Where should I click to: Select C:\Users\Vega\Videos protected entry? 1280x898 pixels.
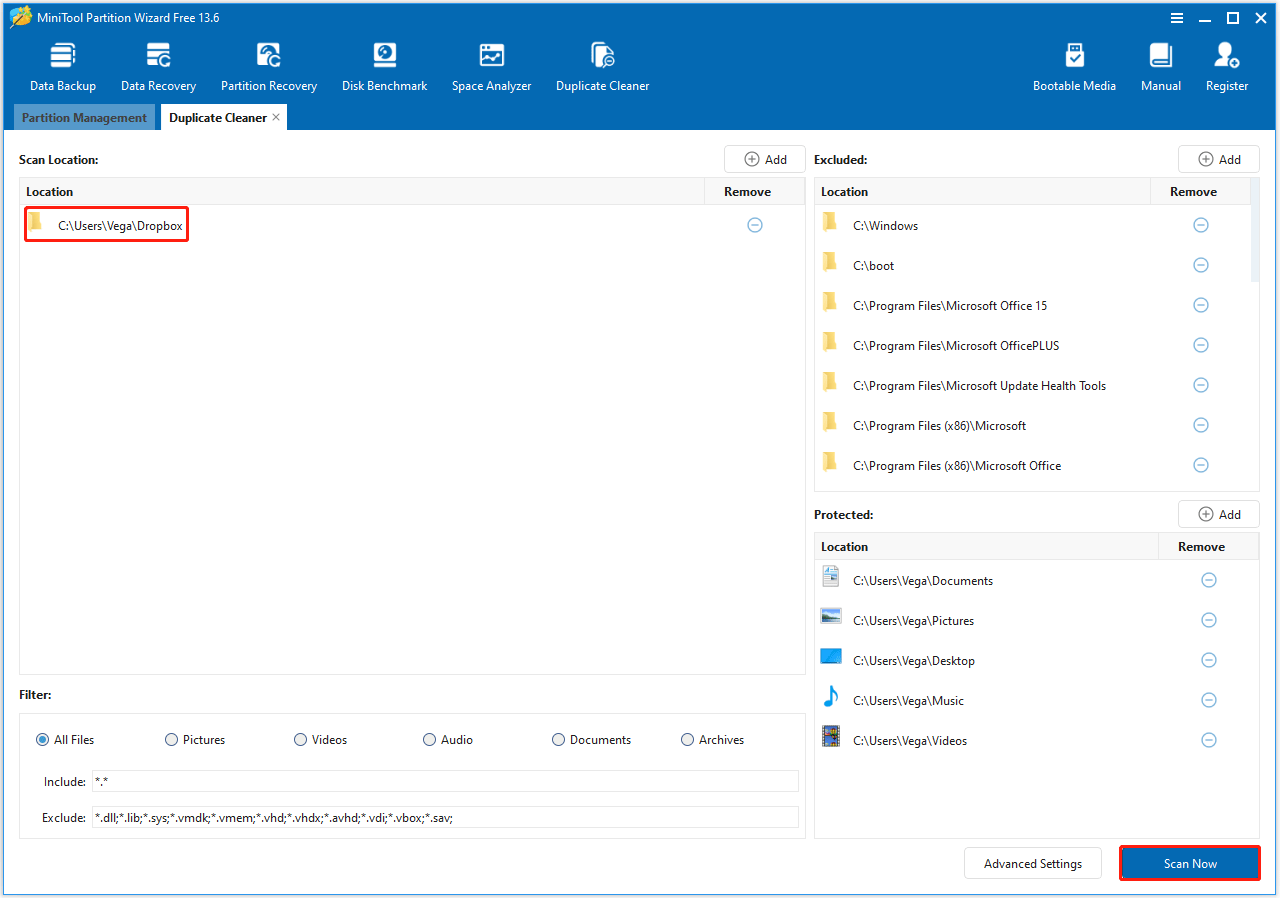click(1037, 740)
